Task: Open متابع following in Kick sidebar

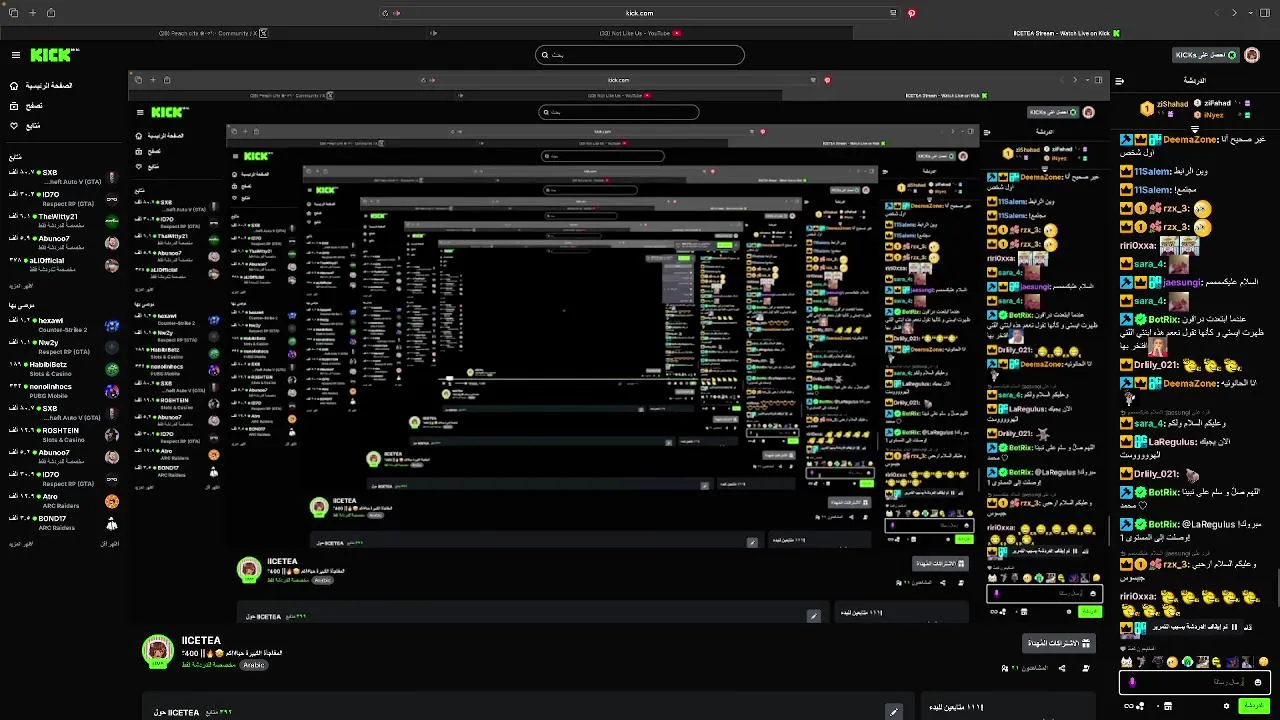Action: pos(26,125)
